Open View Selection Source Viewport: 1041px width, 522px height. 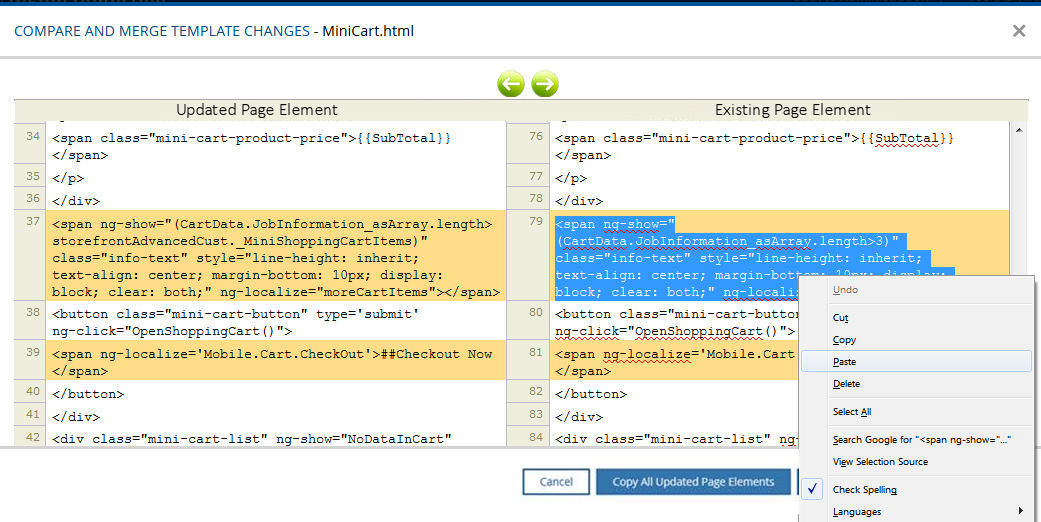click(880, 462)
